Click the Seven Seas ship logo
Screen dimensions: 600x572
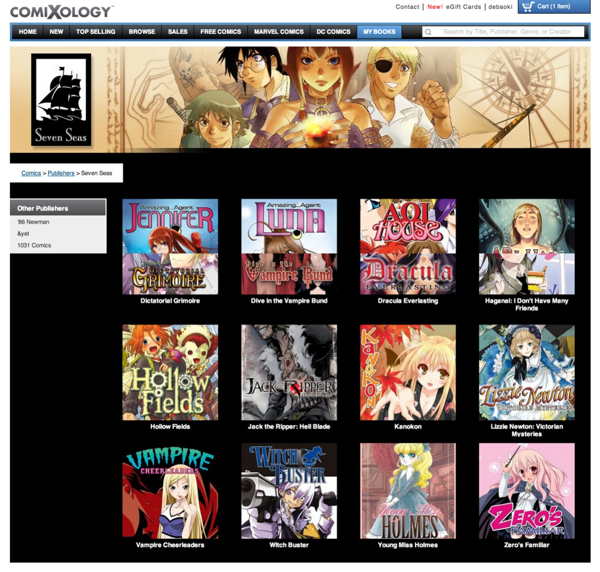pos(61,100)
